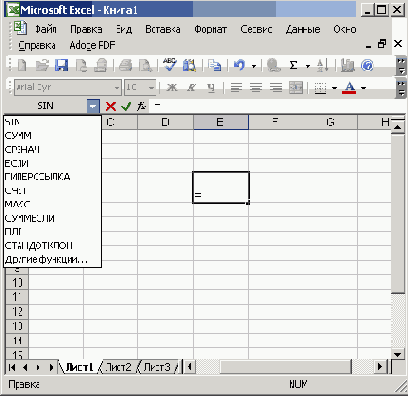Choose ЕСЛИ from function list
Screen dimensions: 408x396
pyautogui.click(x=52, y=163)
